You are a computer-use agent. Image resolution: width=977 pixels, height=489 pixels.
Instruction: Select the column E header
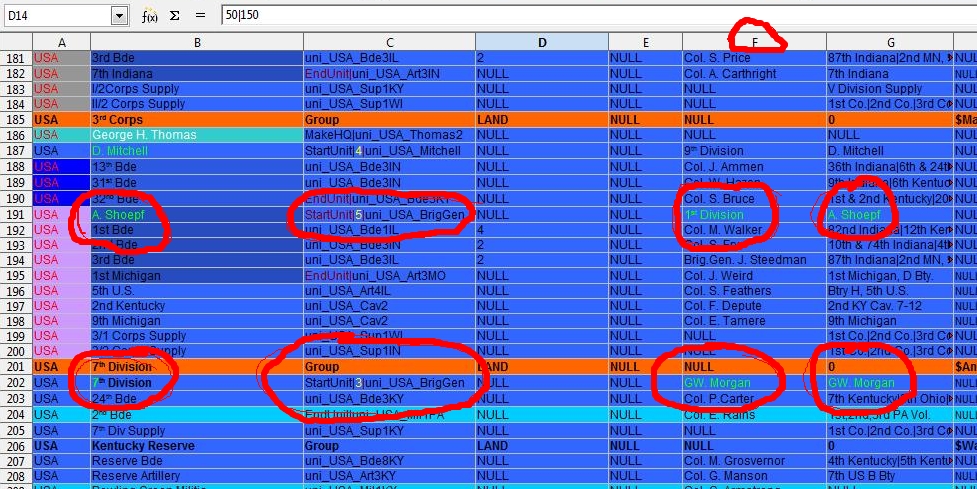[x=645, y=41]
